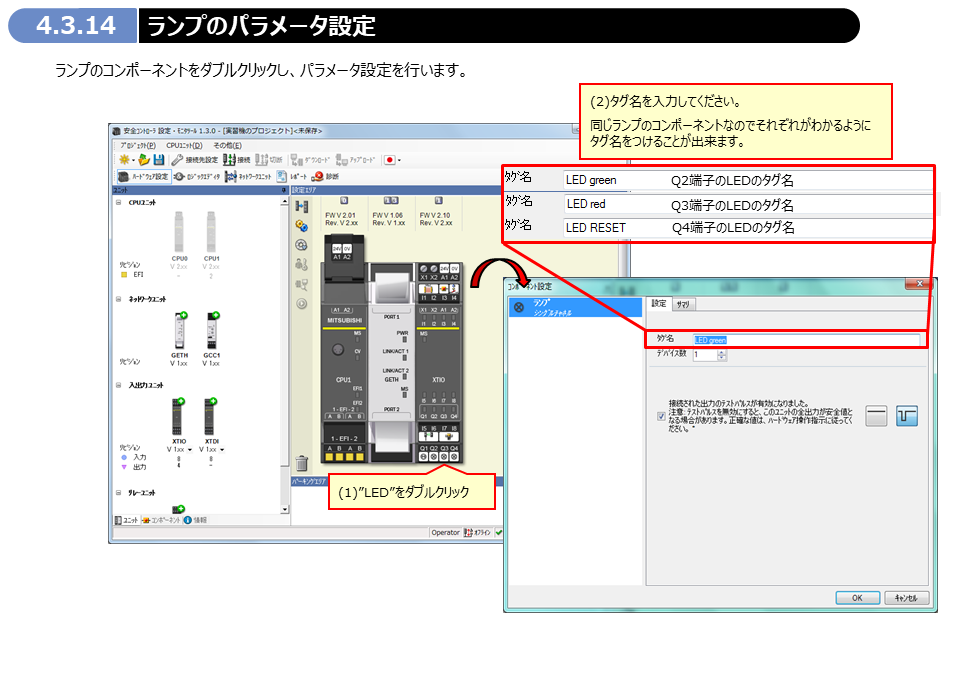
Task: Click the 接続 connect toolbar icon
Action: tap(236, 160)
